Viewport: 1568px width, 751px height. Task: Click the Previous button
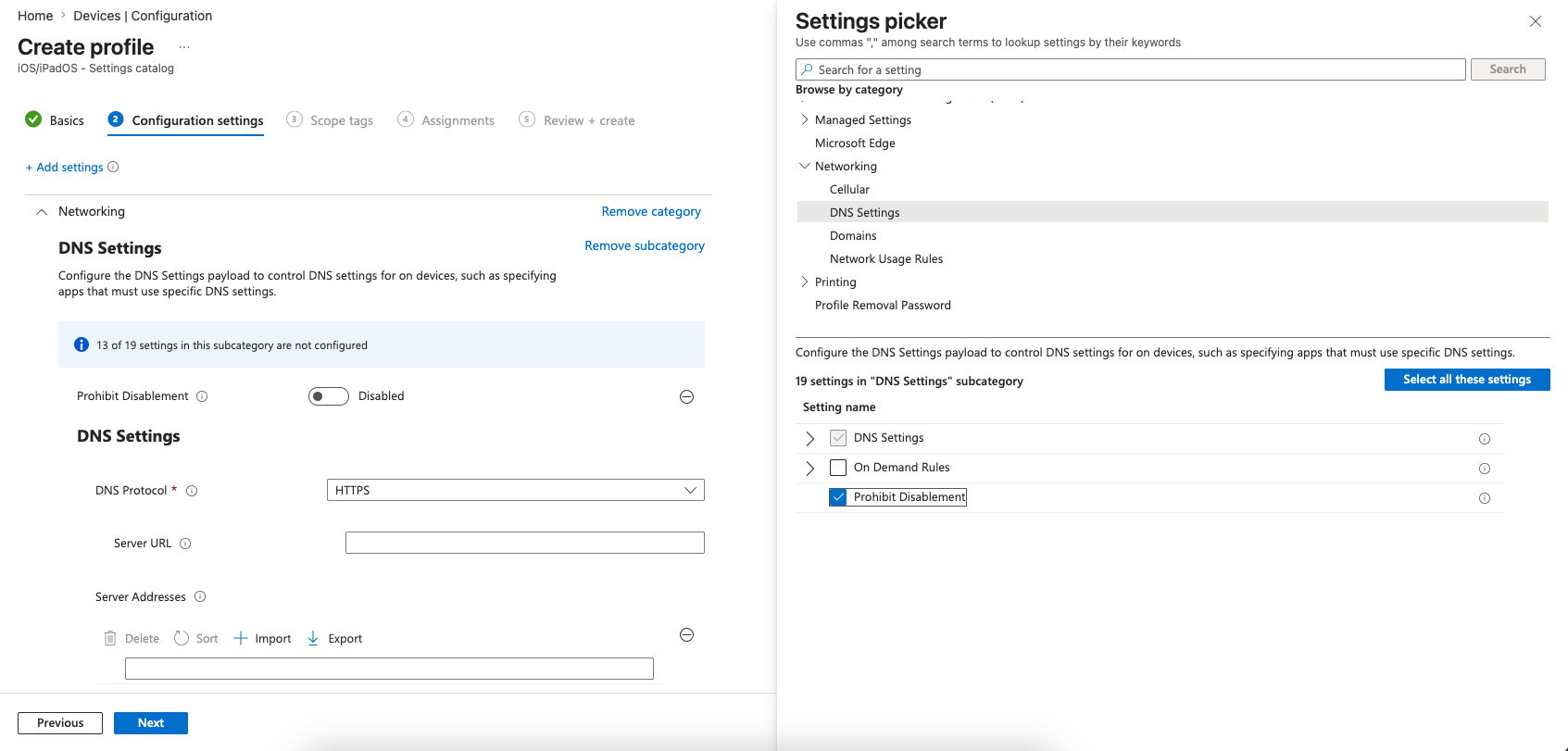[60, 723]
